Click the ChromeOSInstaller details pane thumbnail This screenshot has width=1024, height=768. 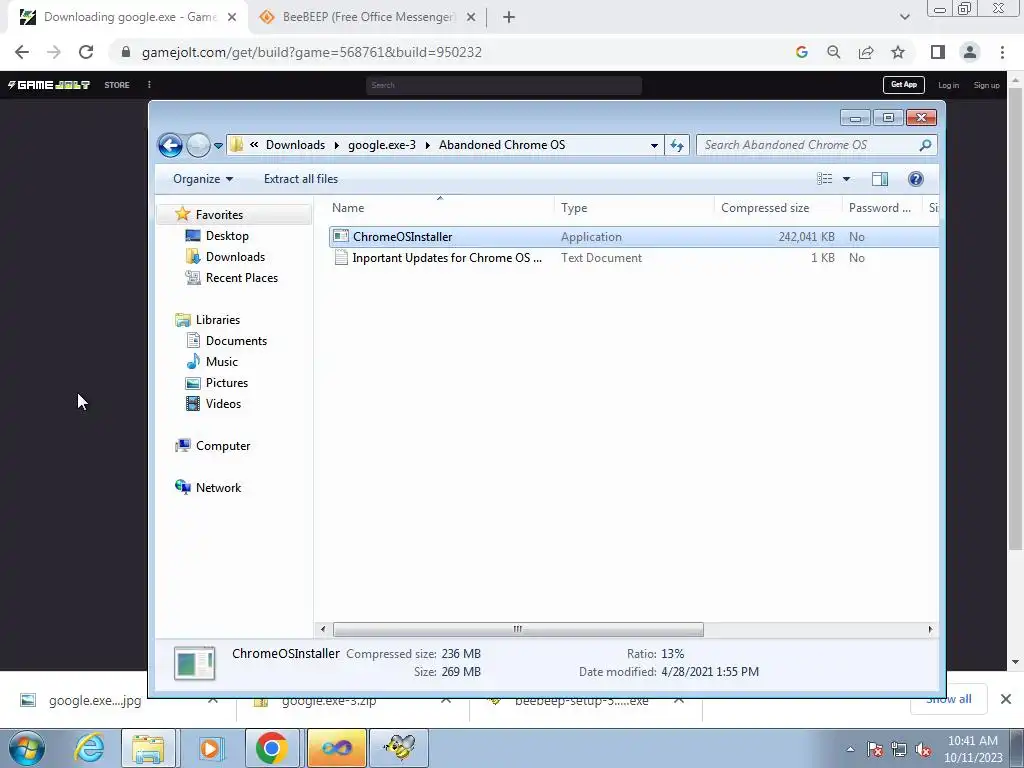coord(195,663)
